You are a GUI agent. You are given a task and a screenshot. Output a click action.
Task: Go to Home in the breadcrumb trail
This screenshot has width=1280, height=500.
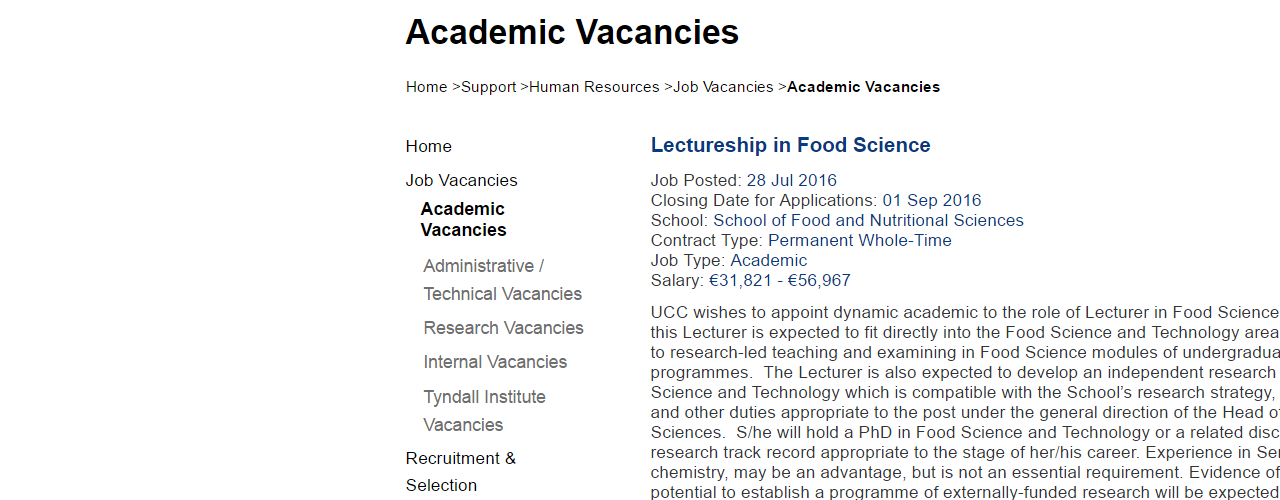tap(426, 87)
